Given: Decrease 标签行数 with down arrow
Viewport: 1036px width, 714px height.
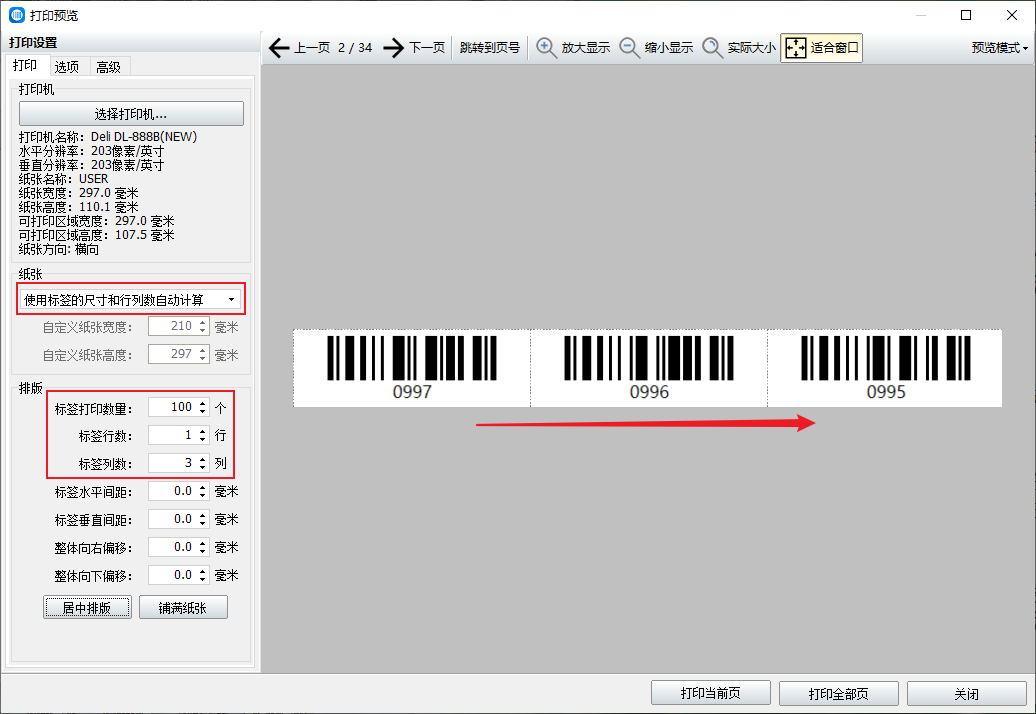Looking at the screenshot, I should pos(203,439).
